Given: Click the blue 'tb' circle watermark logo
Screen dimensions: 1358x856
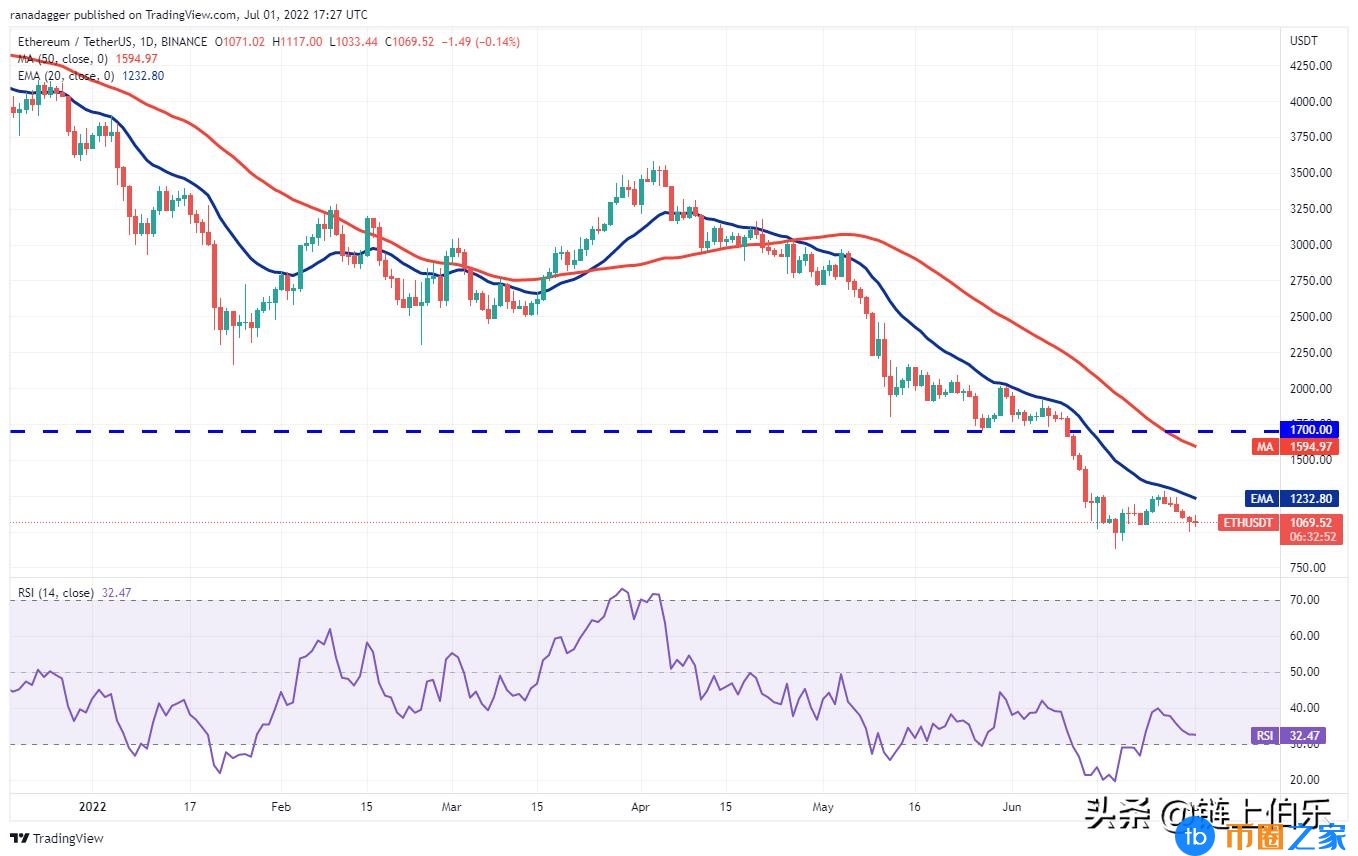Looking at the screenshot, I should [x=1194, y=834].
